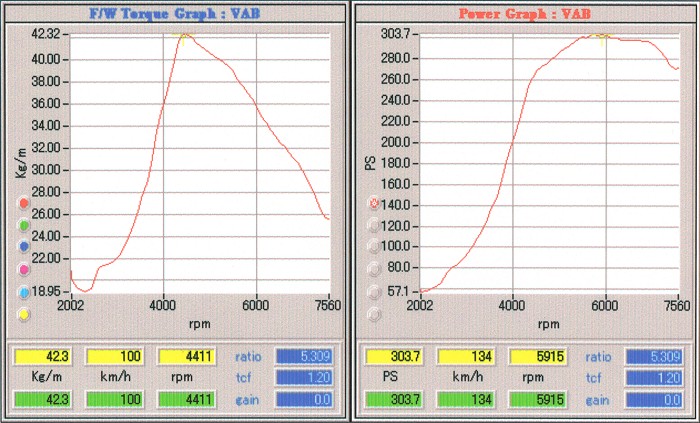Image resolution: width=700 pixels, height=423 pixels.
Task: Select the yellow trace radio button in Torque Graph
Action: point(24,315)
